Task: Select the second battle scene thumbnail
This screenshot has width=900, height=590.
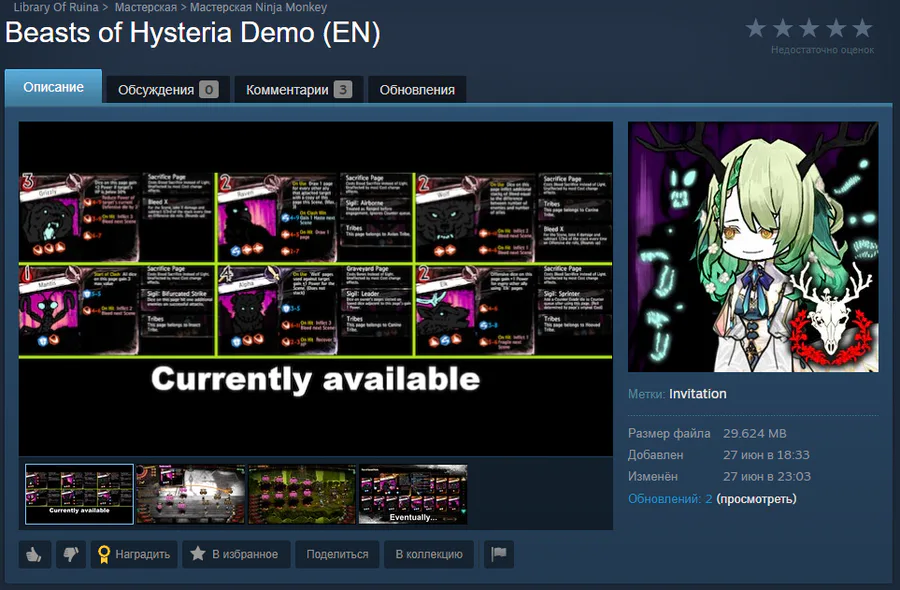Action: [x=191, y=494]
